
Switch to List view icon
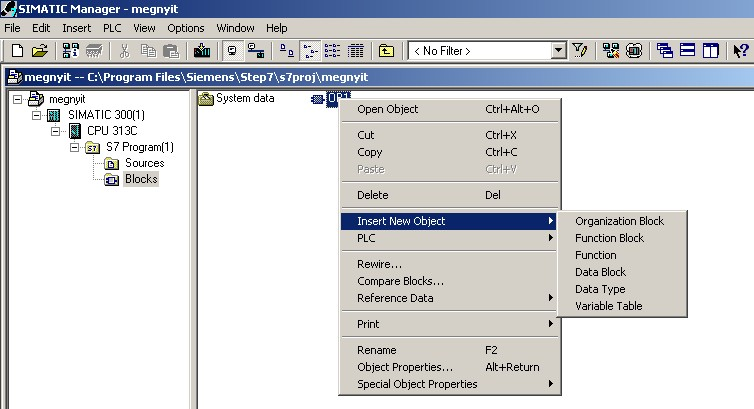332,50
